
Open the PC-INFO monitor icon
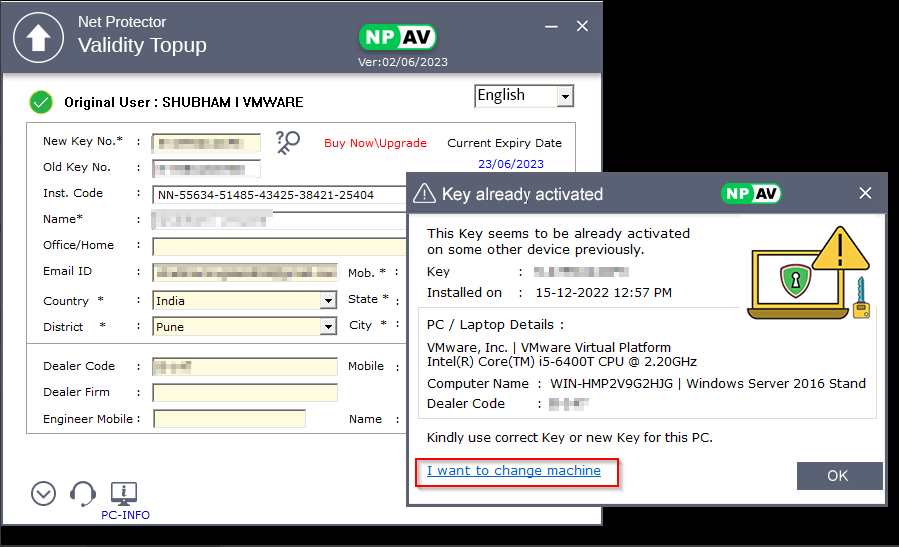[124, 493]
